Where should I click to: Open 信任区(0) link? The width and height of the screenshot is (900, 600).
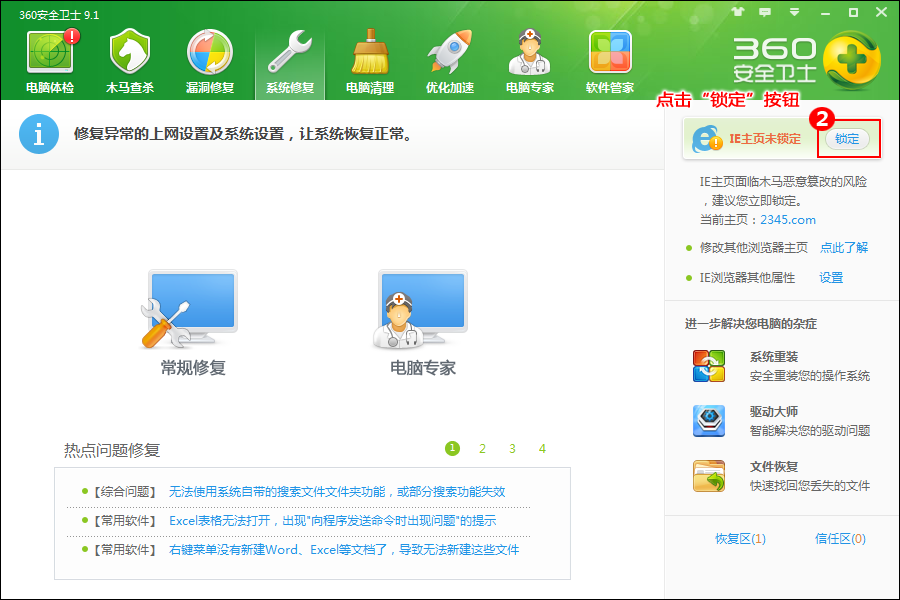(x=840, y=539)
